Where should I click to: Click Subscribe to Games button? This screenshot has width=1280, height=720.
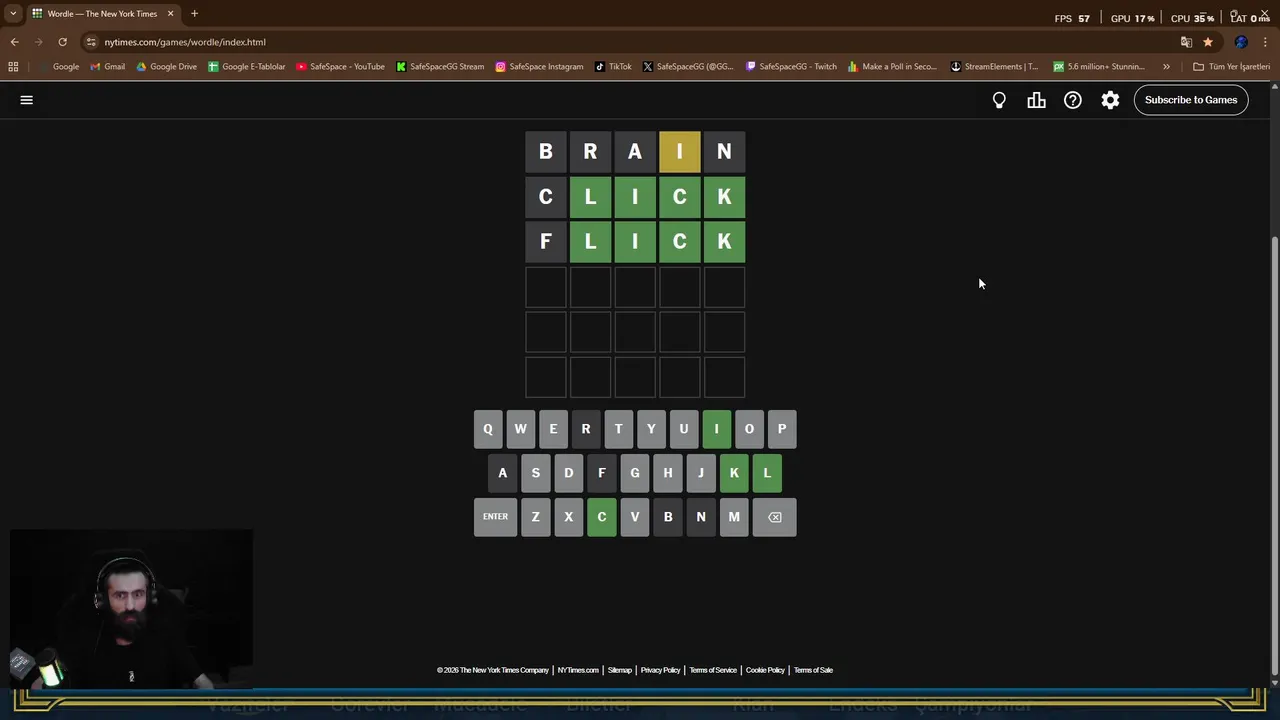1191,100
